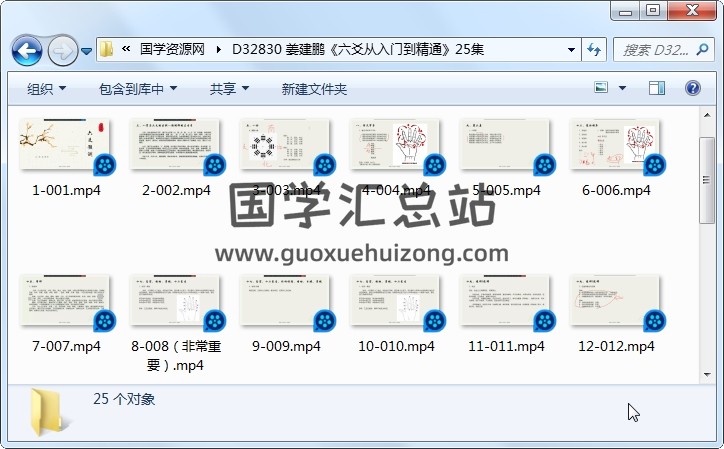Screen dimensions: 724x449
Task: Click the Back navigation arrow
Action: click(x=27, y=50)
